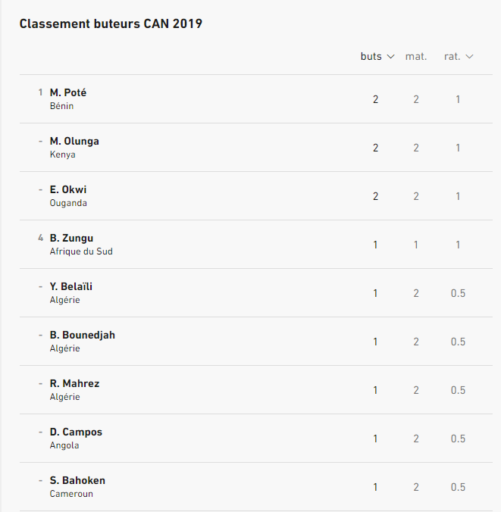501x512 pixels.
Task: Click the rat. column label
Action: pos(452,57)
